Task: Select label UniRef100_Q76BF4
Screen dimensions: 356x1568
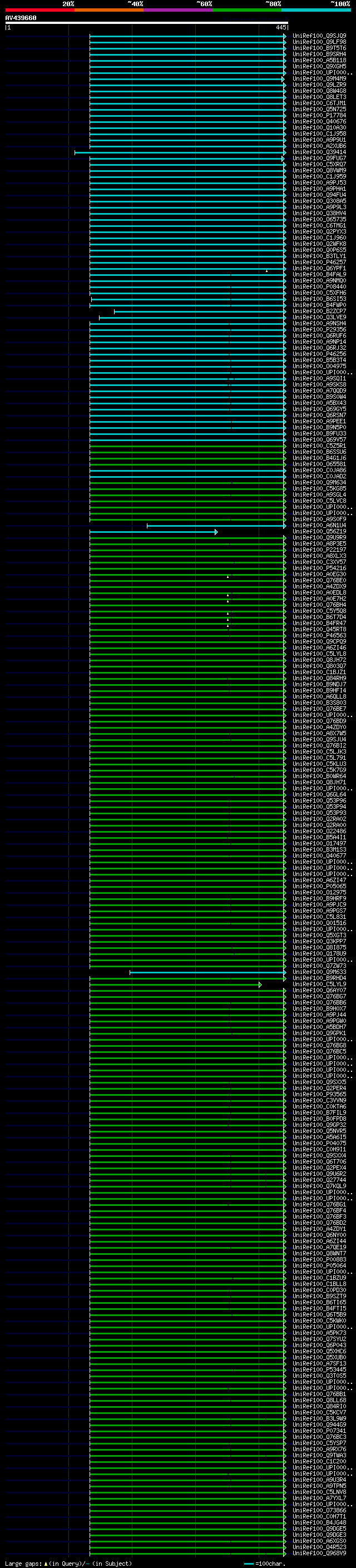Action: coord(319,1210)
